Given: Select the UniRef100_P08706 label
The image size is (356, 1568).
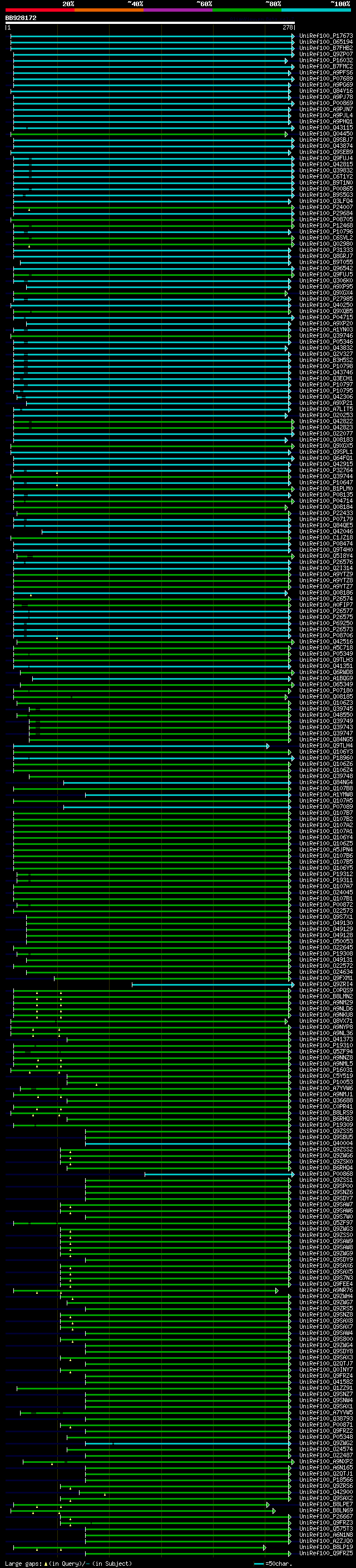Looking at the screenshot, I should (326, 635).
